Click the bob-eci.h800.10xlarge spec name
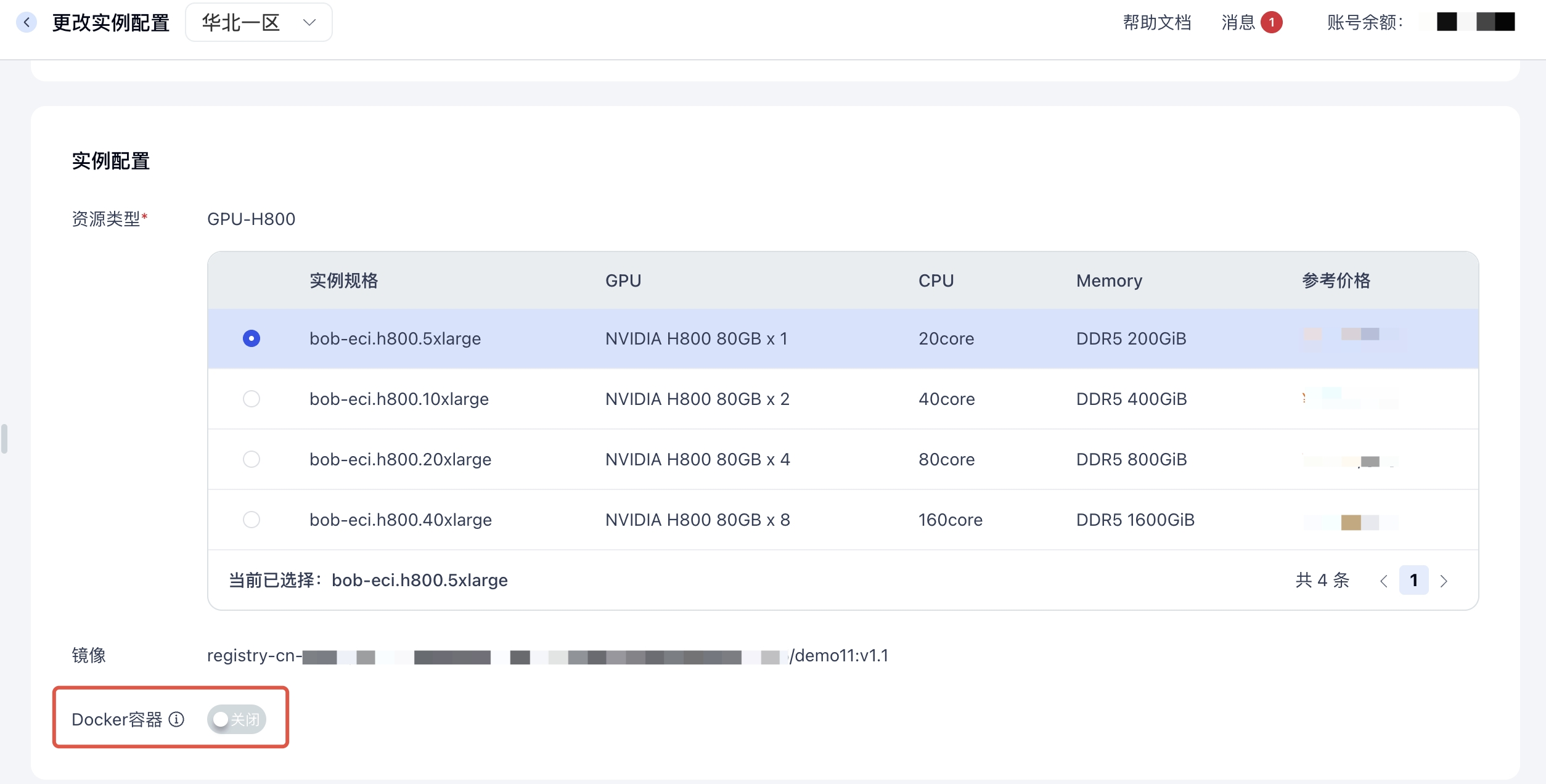This screenshot has width=1546, height=784. (399, 399)
